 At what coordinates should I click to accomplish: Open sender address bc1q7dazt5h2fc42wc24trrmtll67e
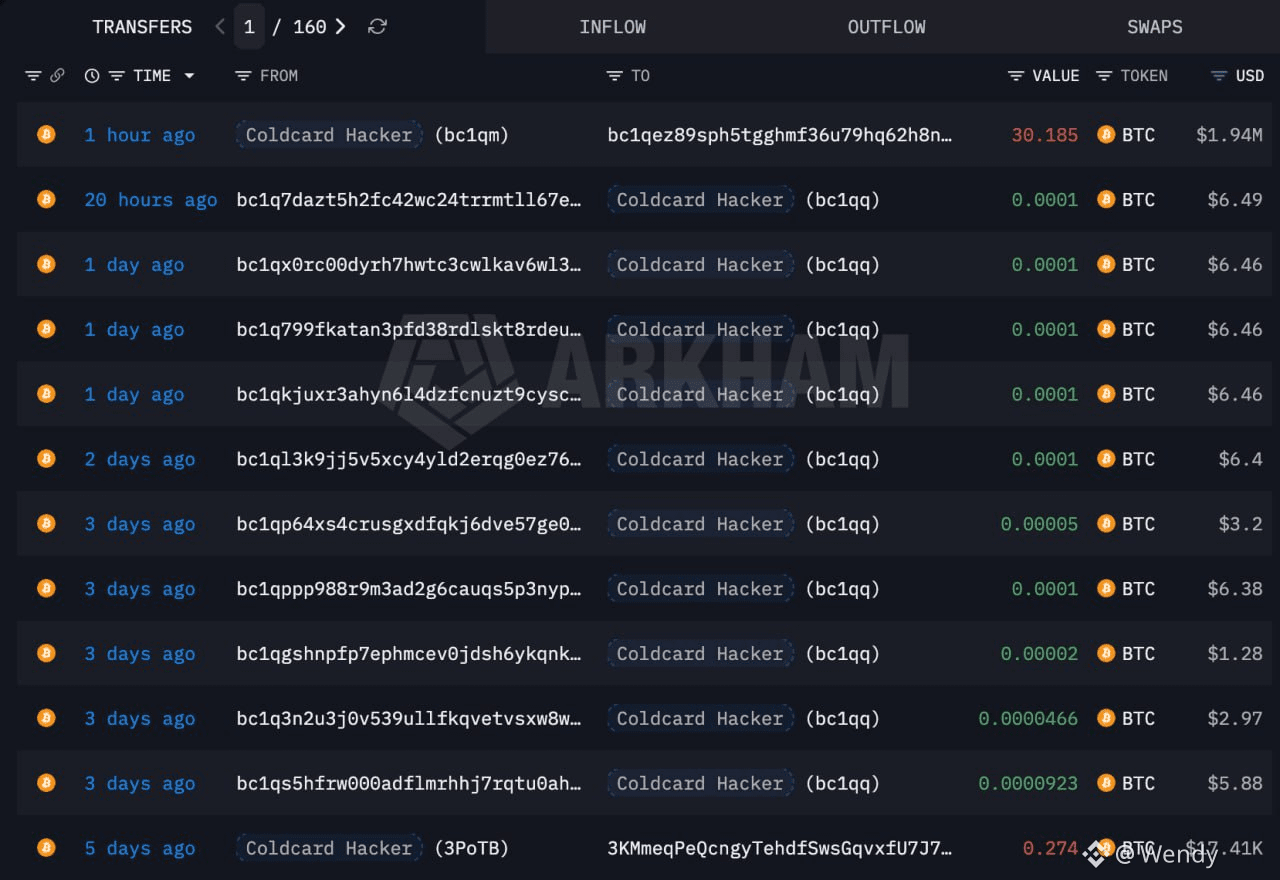[x=409, y=200]
